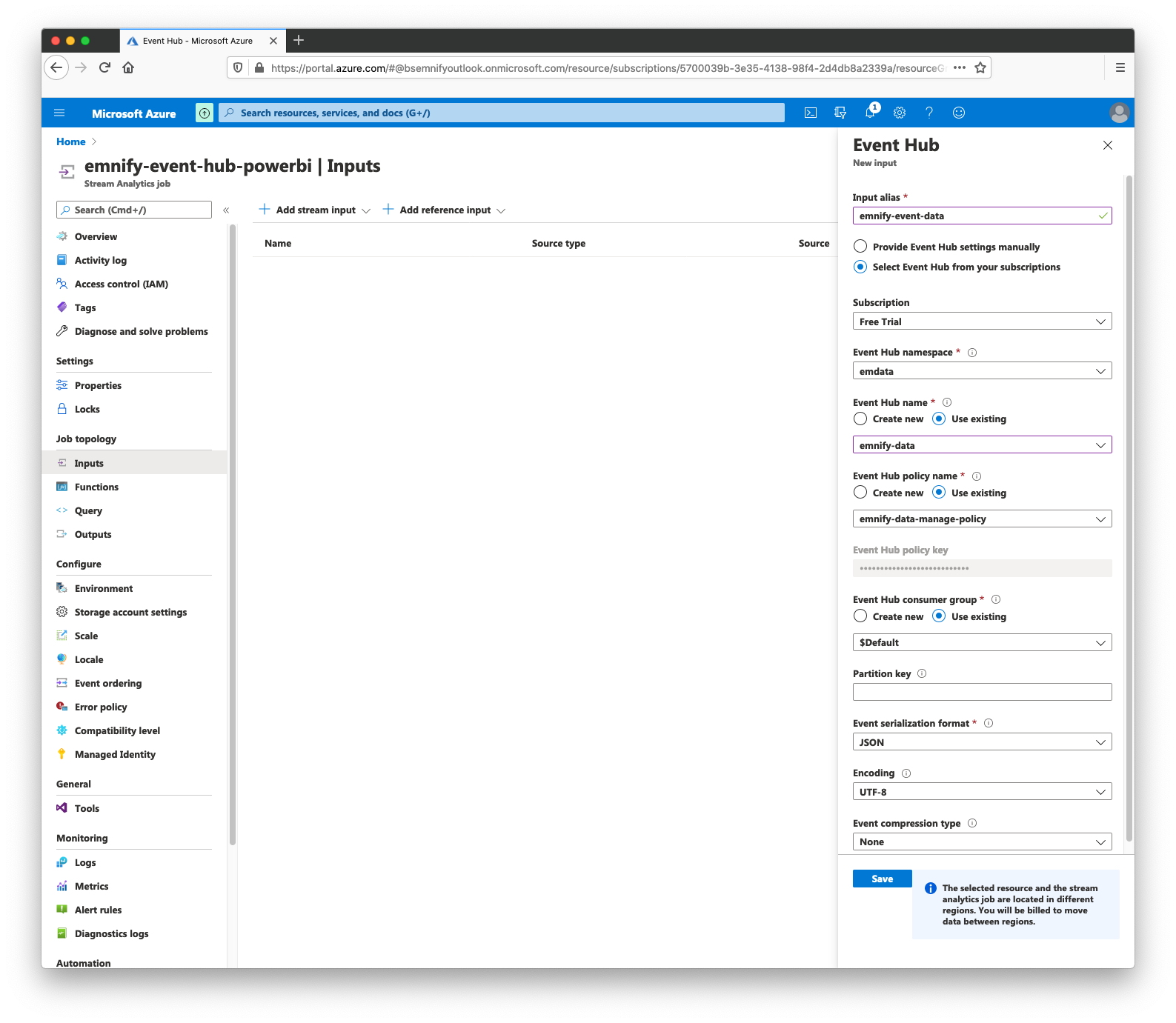The height and width of the screenshot is (1023, 1176).
Task: Show info for Event Hub policy name
Action: tap(977, 476)
